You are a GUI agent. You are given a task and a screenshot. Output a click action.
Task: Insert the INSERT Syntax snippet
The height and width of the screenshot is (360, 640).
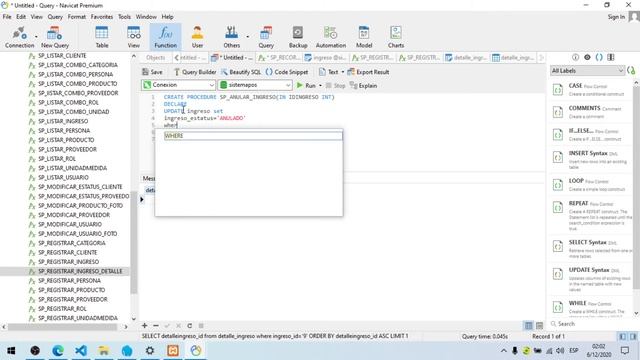[x=592, y=159]
